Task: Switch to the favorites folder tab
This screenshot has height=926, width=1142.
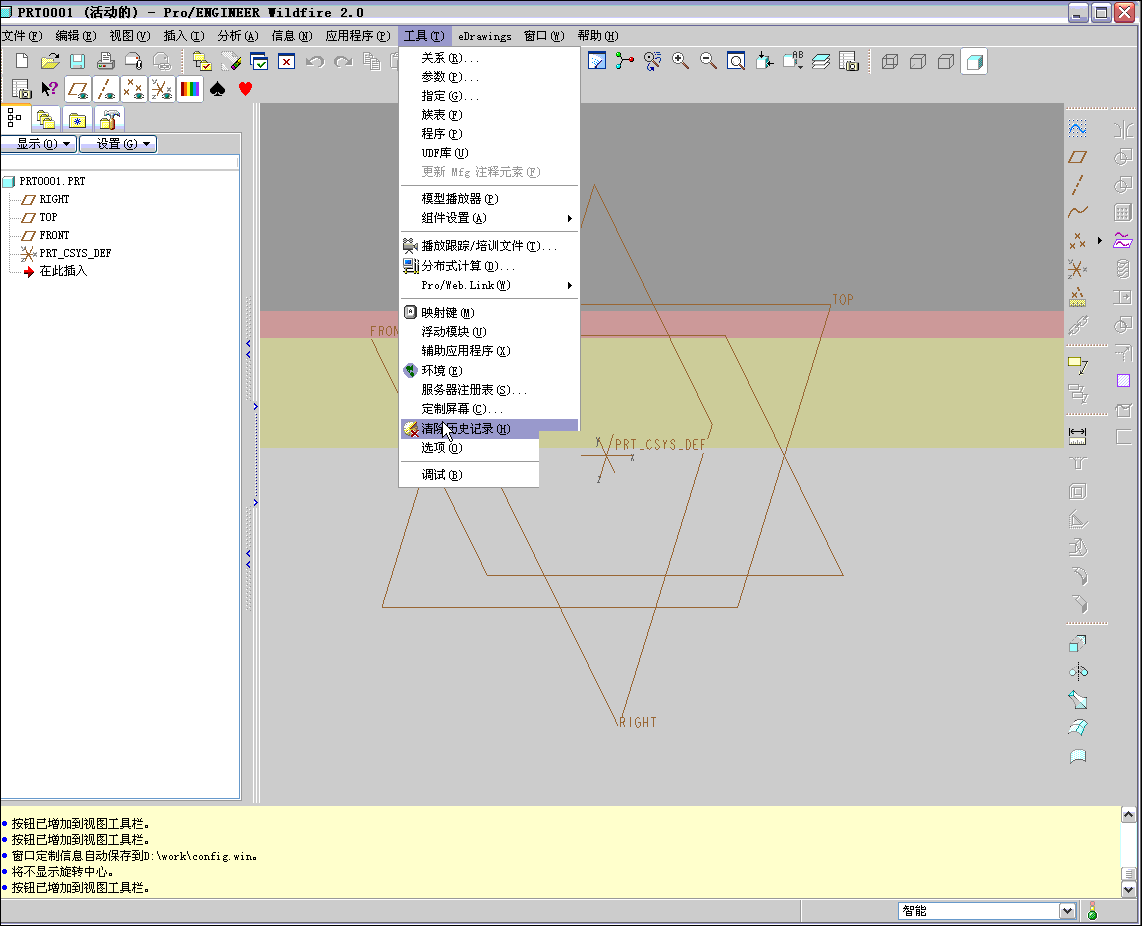Action: pyautogui.click(x=77, y=119)
